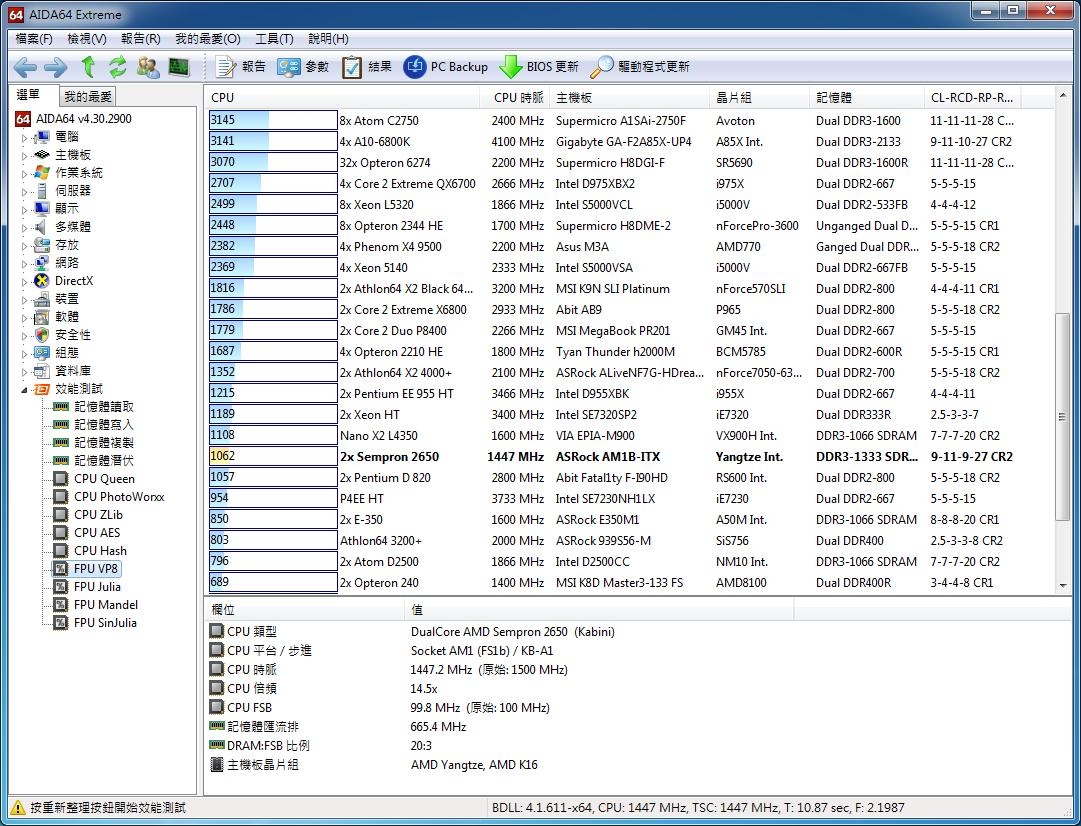This screenshot has height=826, width=1081.
Task: Click BIOS 更新 toolbar button
Action: tap(539, 67)
